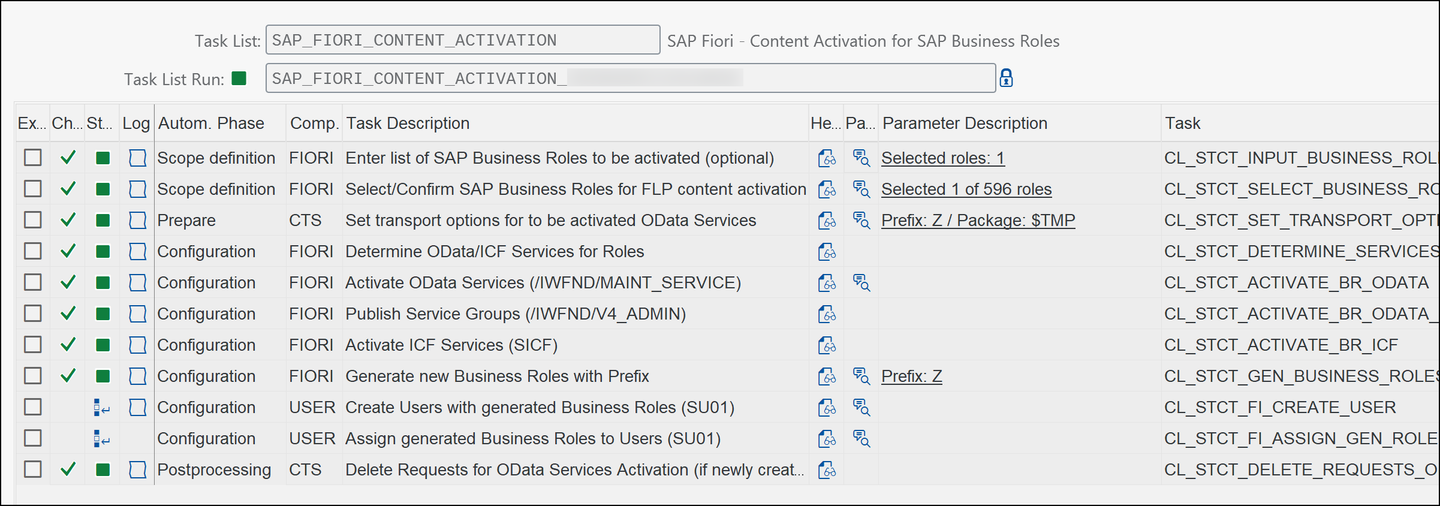1440x506 pixels.
Task: Tick execute checkbox for Create Users task
Action: [33, 407]
